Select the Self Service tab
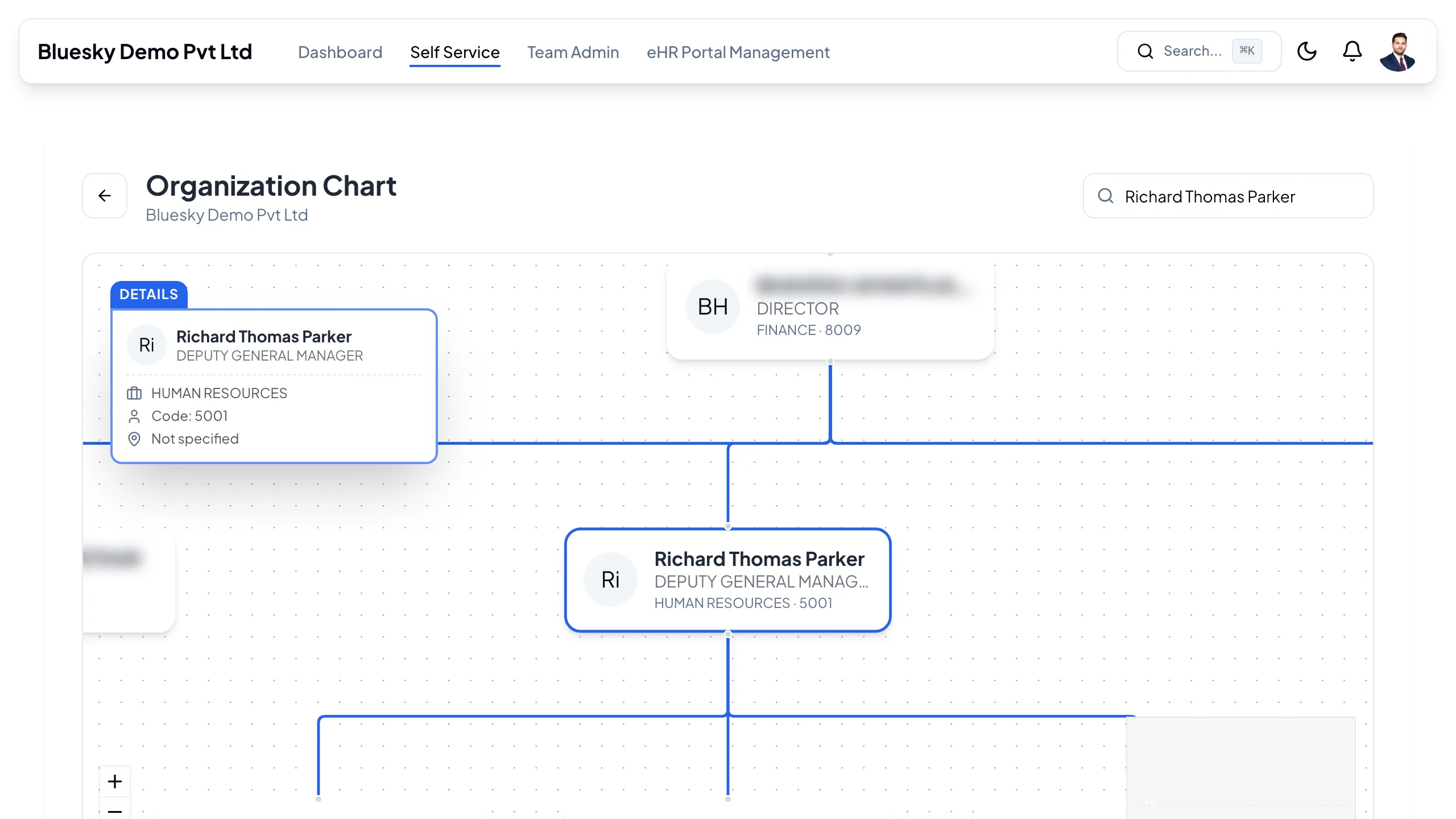1456x819 pixels. pyautogui.click(x=455, y=52)
